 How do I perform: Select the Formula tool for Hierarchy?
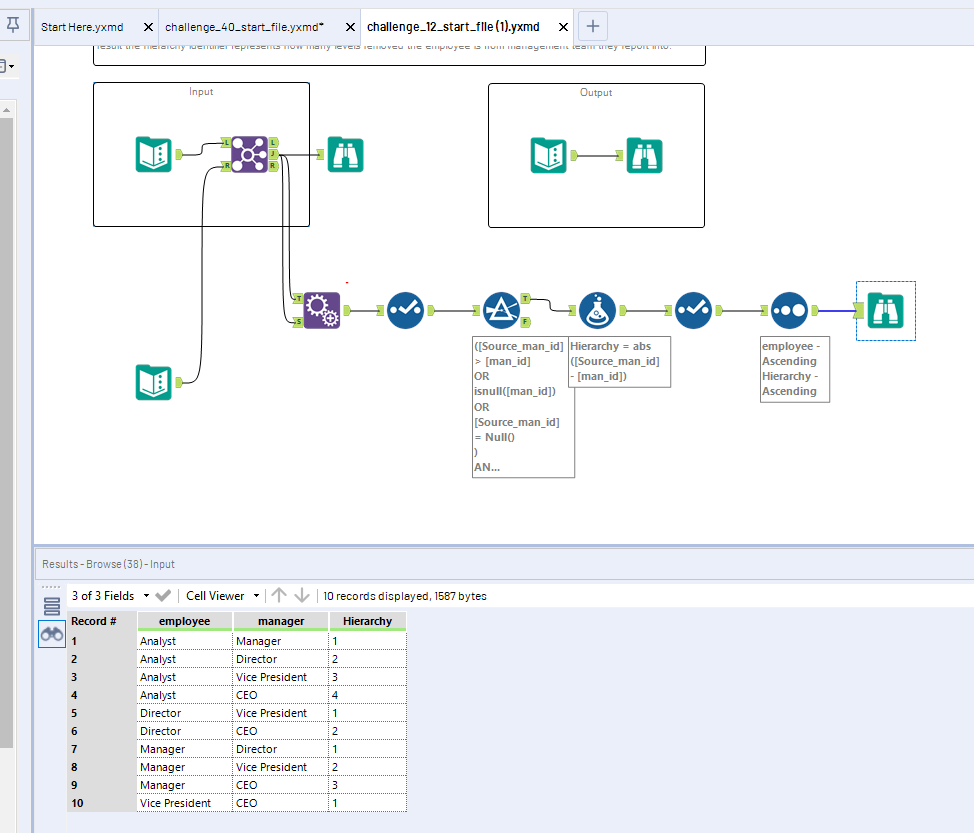(597, 310)
